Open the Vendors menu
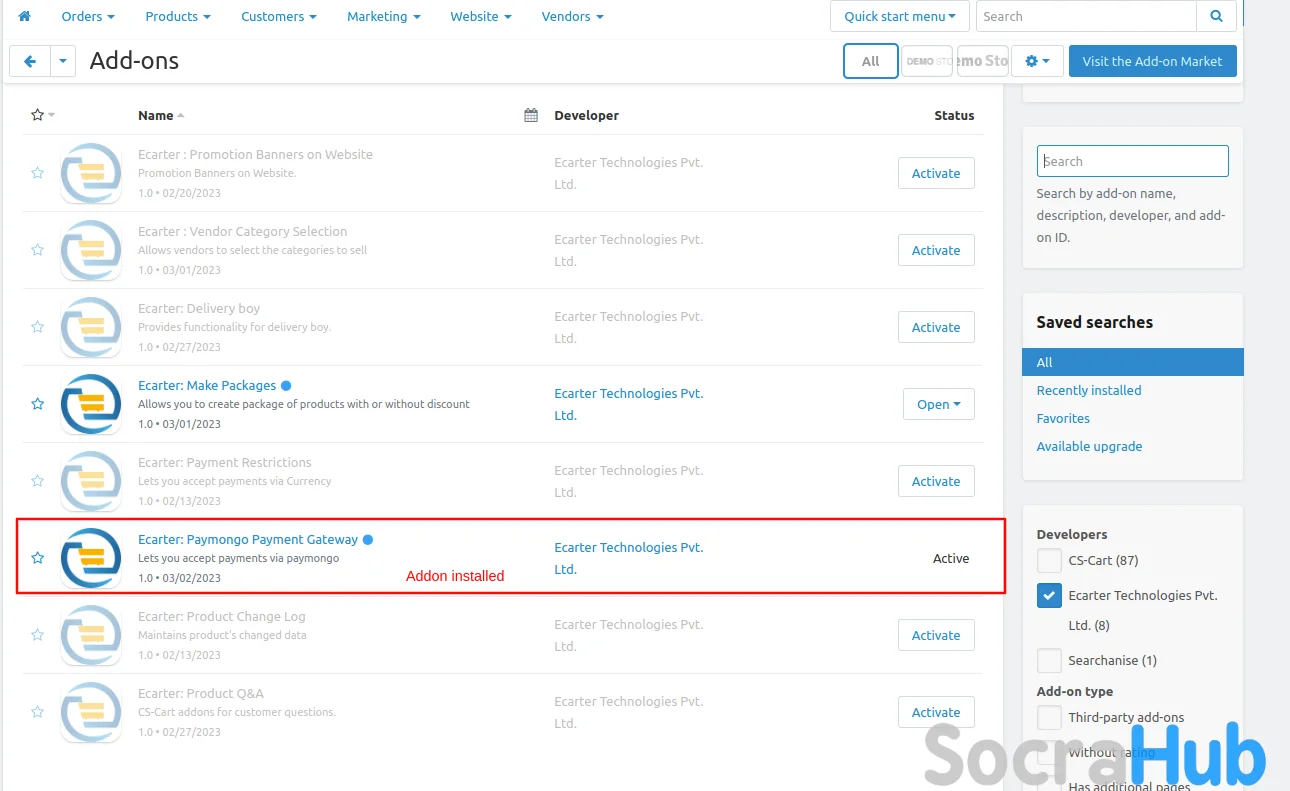This screenshot has height=791, width=1290. point(573,16)
